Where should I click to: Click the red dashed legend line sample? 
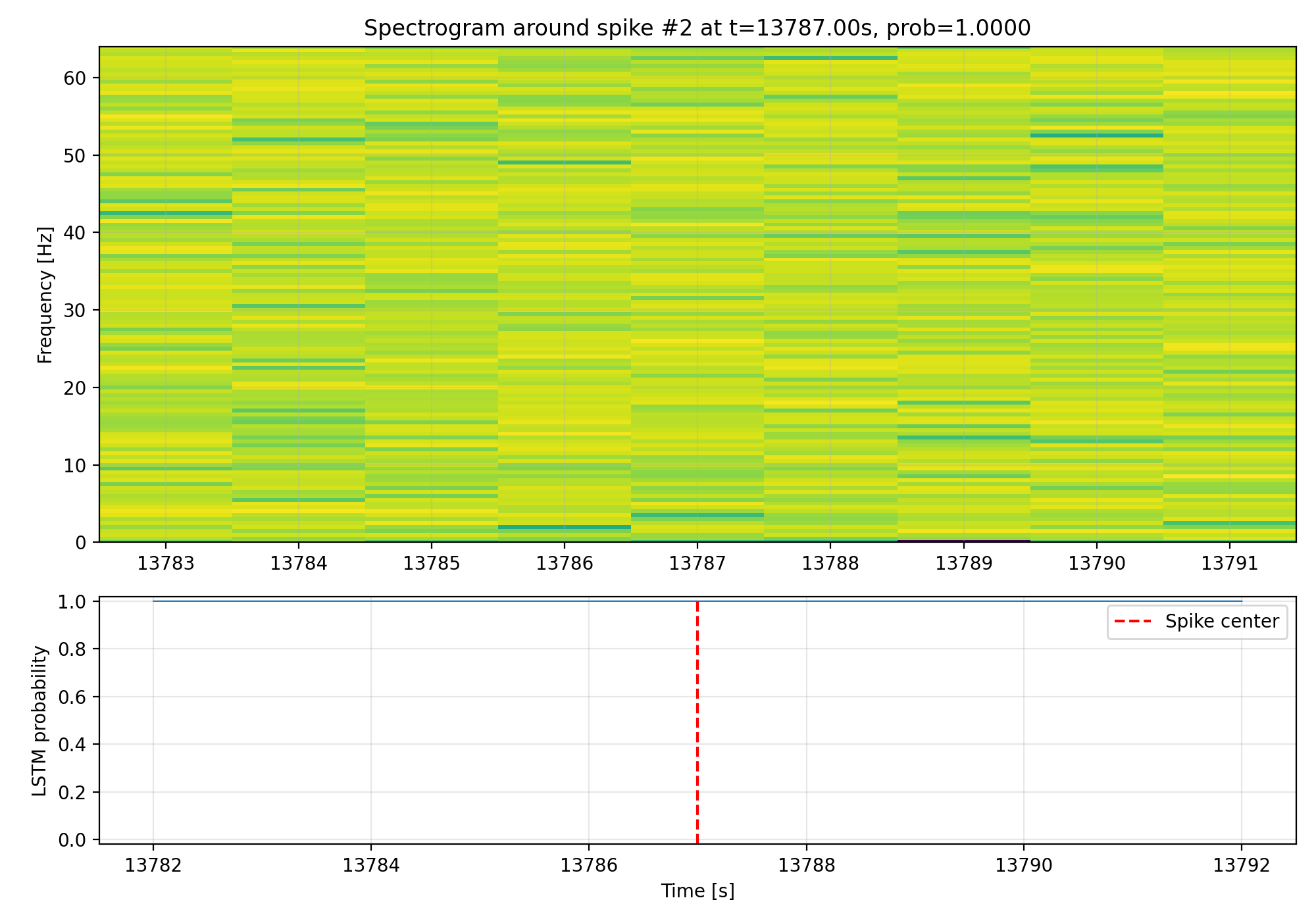point(1132,622)
